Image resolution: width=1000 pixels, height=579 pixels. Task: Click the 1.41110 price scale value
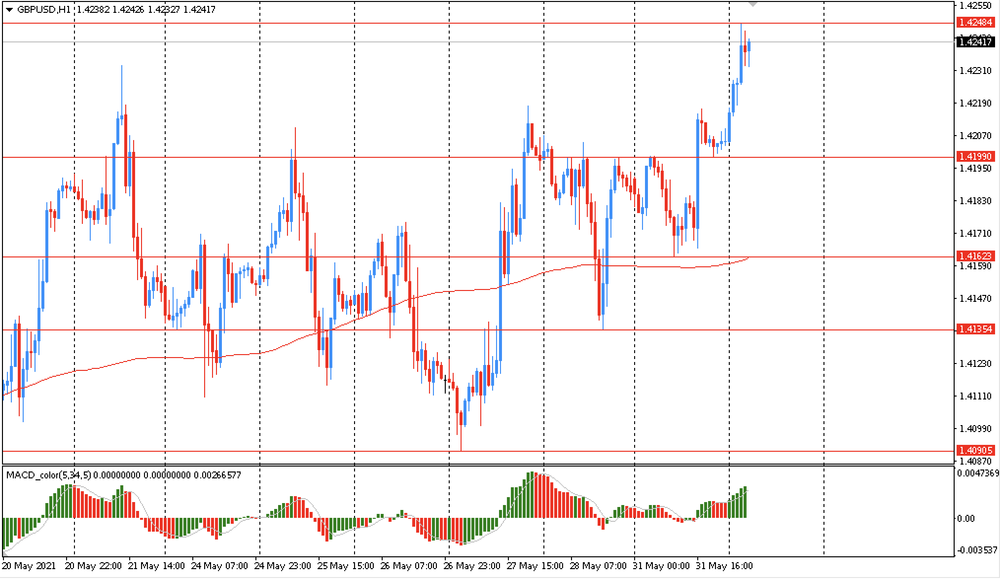976,396
